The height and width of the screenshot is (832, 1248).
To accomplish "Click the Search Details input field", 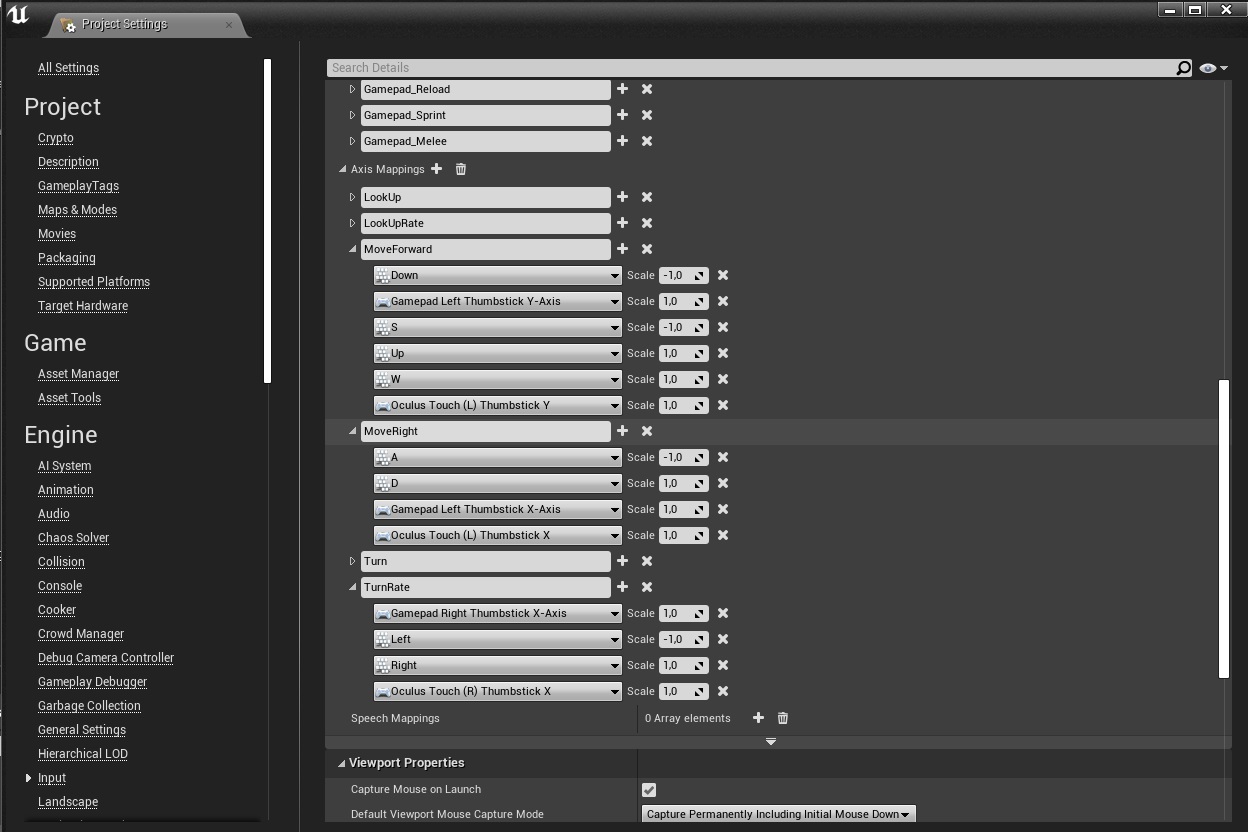I will click(750, 68).
